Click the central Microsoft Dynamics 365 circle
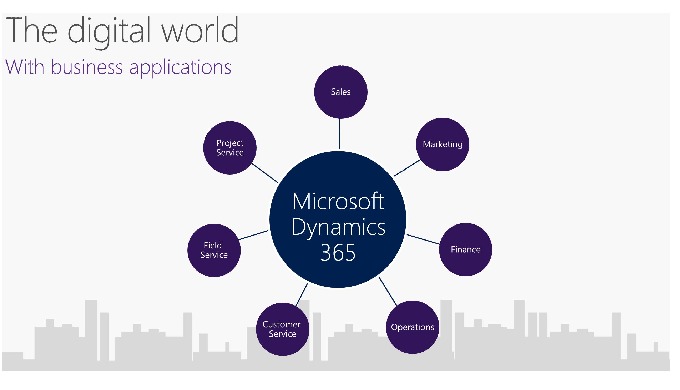Viewport: 680px width, 390px height. (x=338, y=220)
